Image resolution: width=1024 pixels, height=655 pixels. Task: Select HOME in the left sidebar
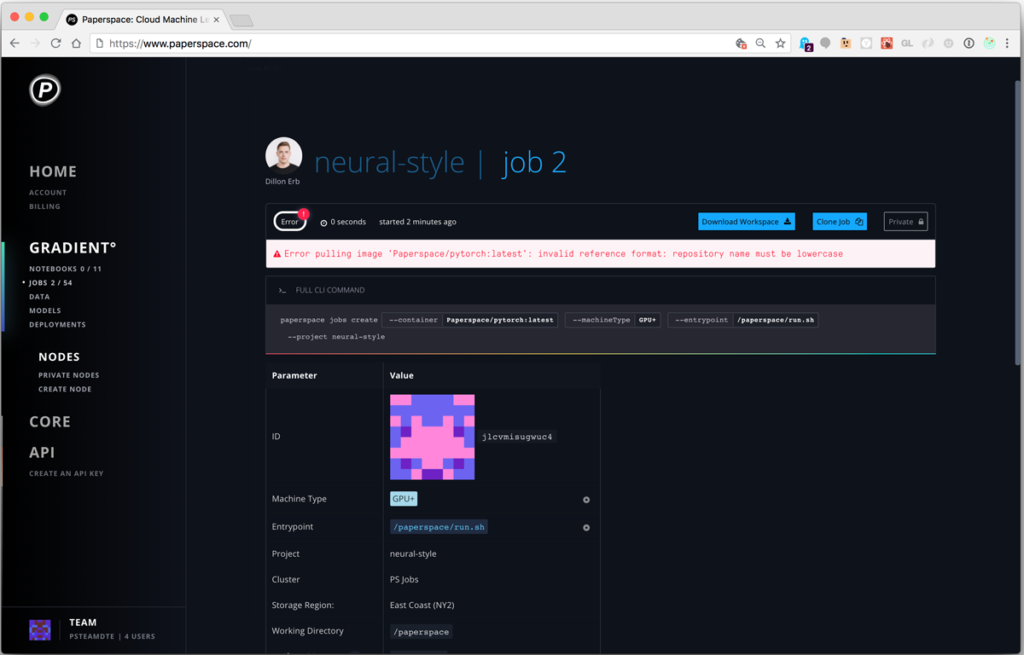pos(52,171)
